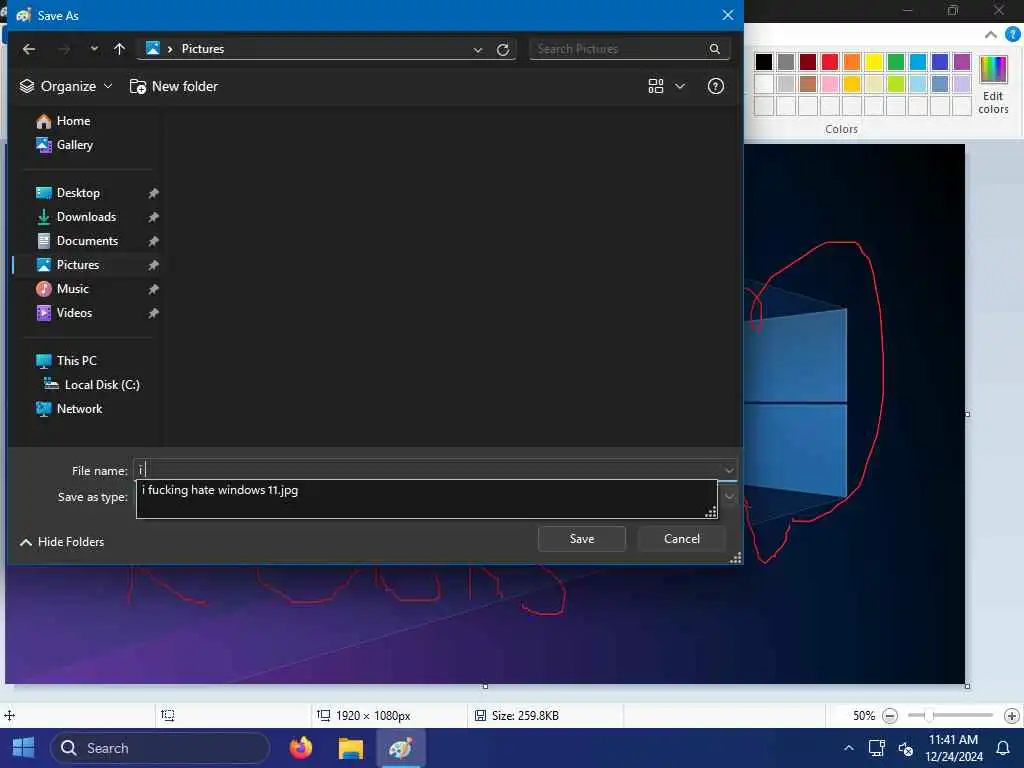Go back with the left arrow button
This screenshot has height=768, width=1024.
pyautogui.click(x=29, y=49)
